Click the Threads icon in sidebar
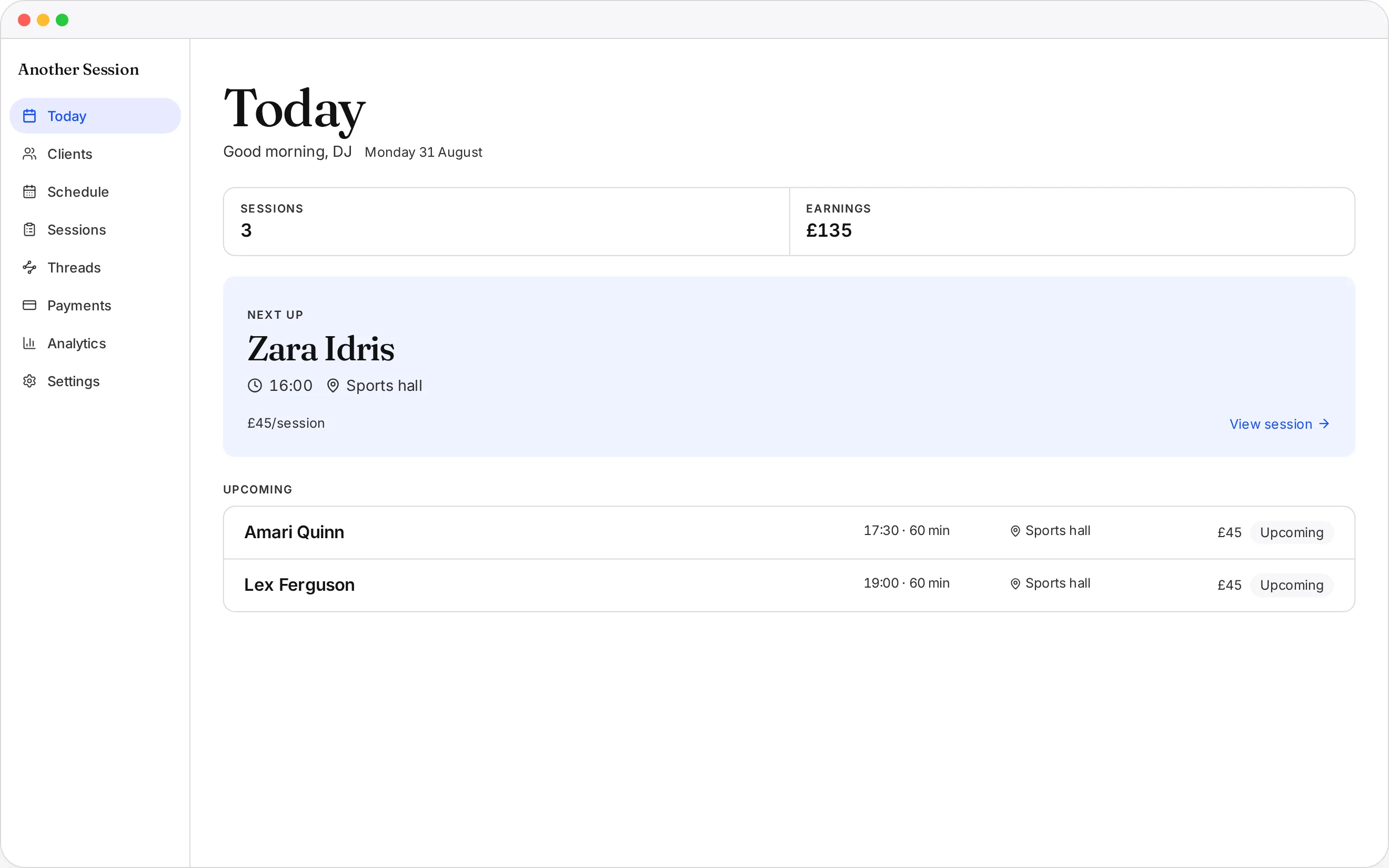This screenshot has width=1389, height=868. coord(29,268)
